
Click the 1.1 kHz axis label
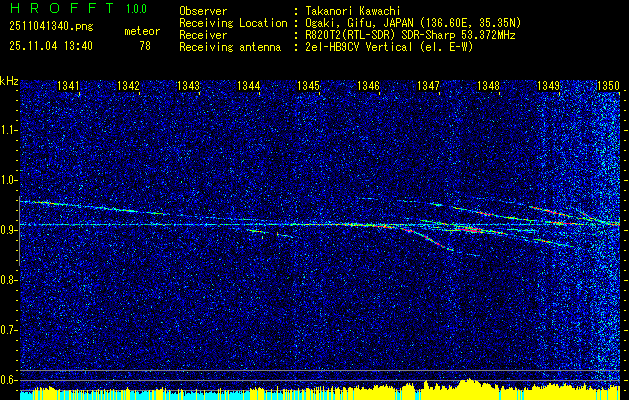(x=9, y=130)
